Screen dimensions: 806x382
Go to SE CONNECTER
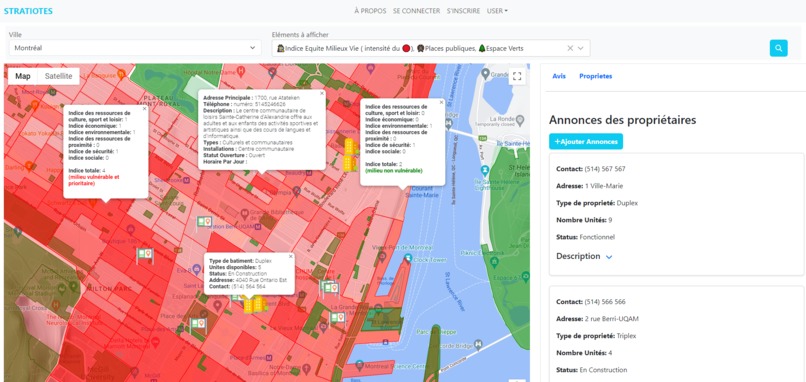point(416,11)
